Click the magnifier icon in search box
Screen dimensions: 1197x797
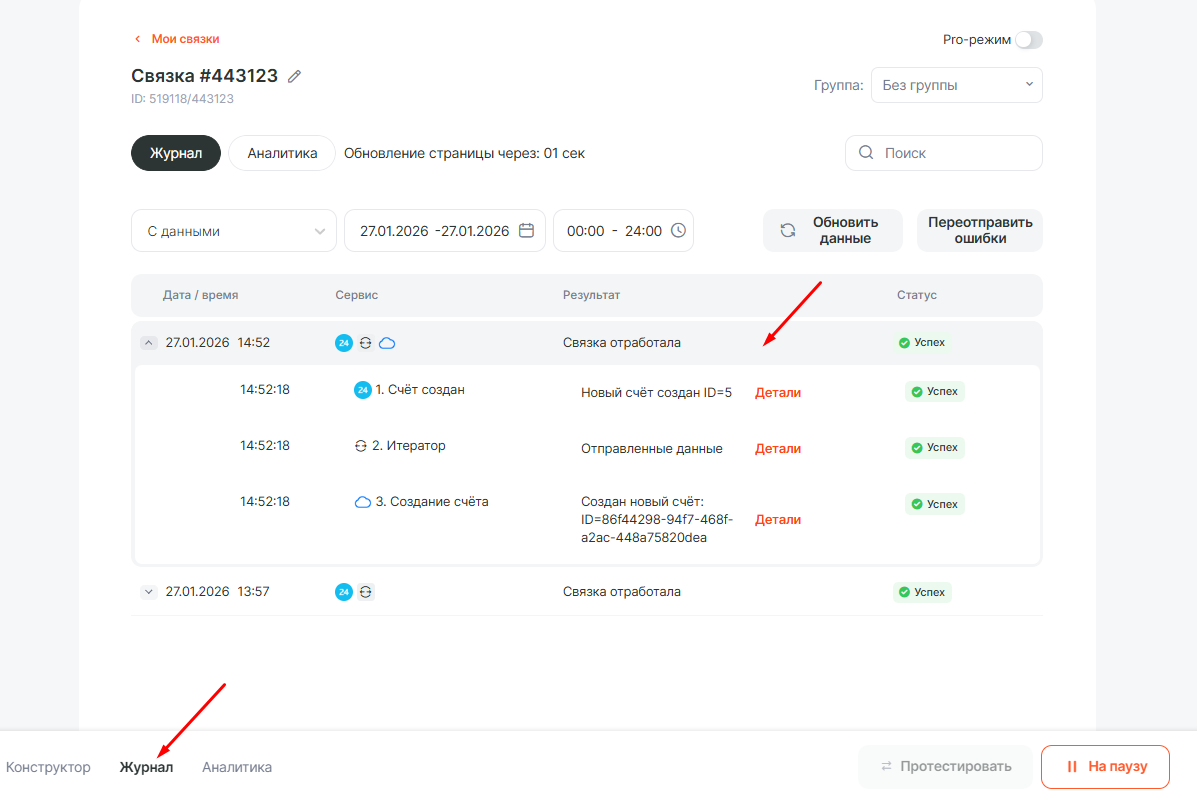tap(866, 153)
